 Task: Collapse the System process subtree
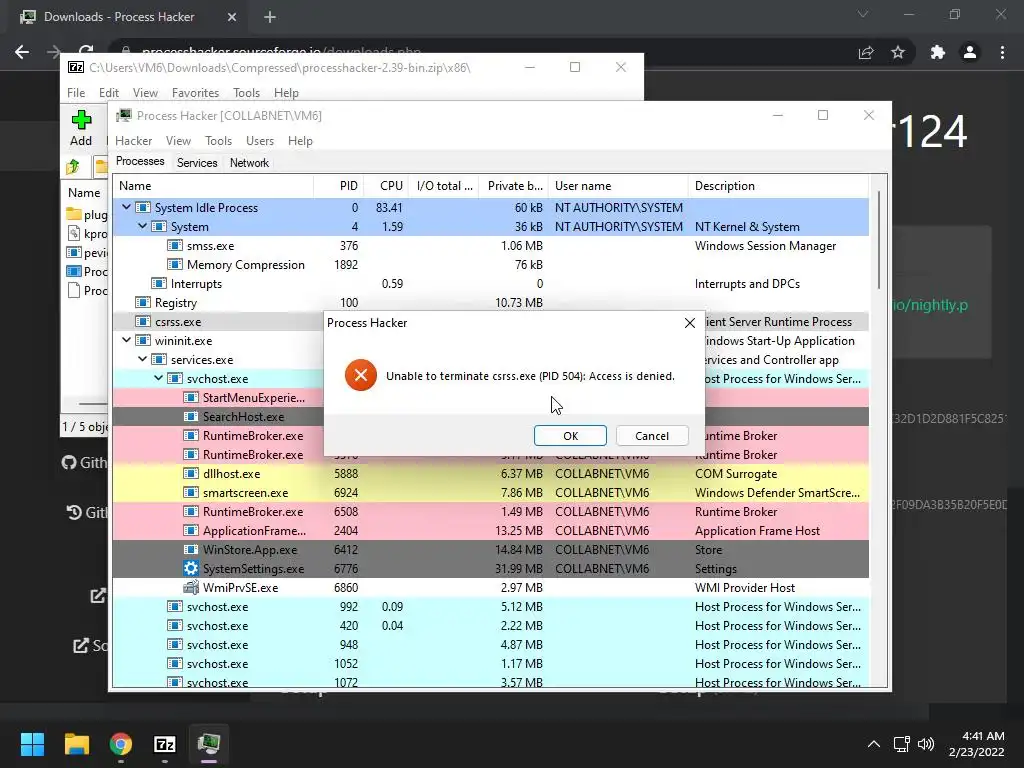(x=142, y=226)
